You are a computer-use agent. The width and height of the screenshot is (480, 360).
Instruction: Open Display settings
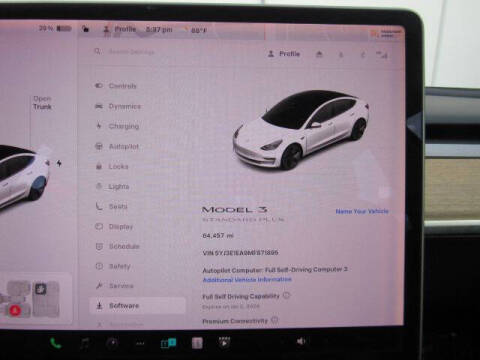pos(114,227)
